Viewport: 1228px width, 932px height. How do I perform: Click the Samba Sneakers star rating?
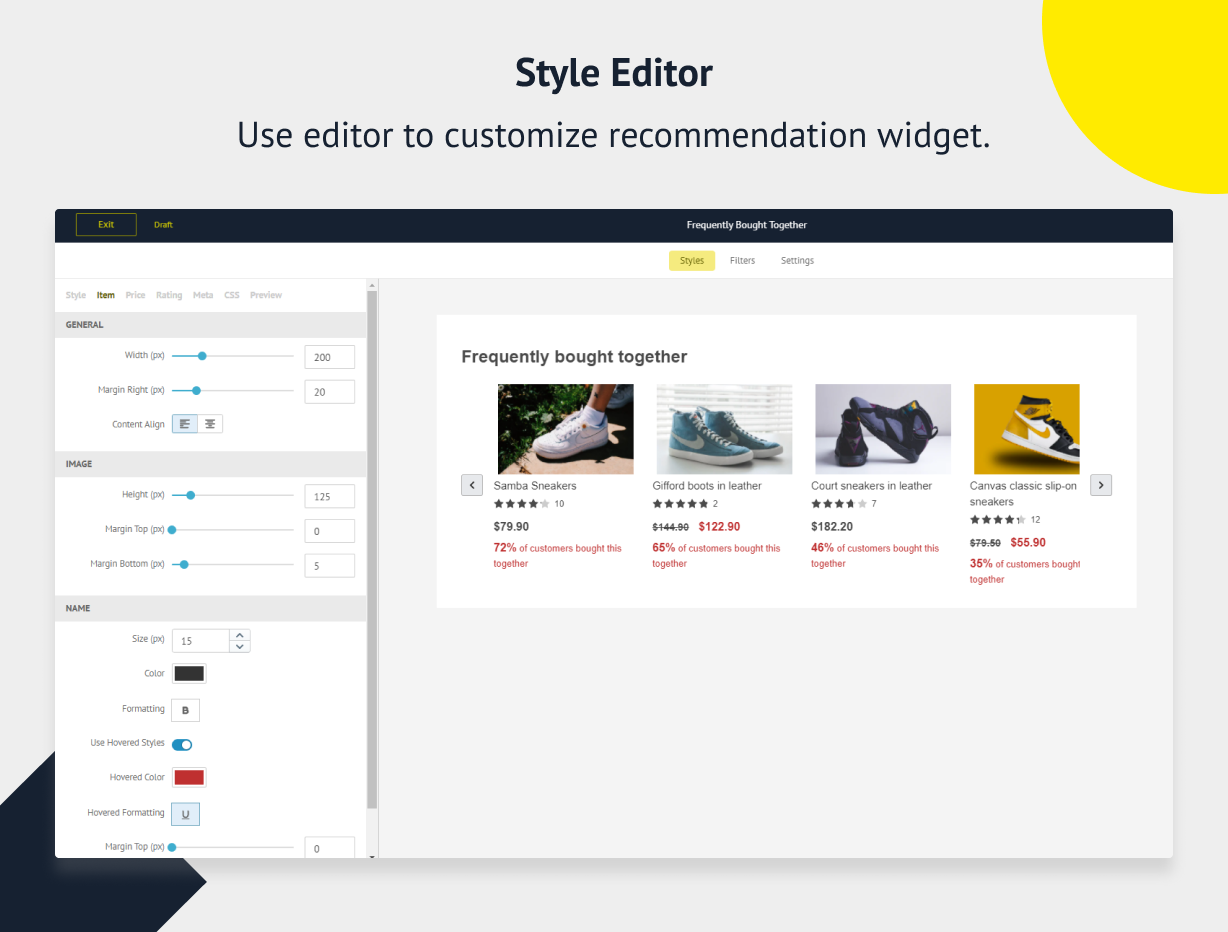pos(521,504)
